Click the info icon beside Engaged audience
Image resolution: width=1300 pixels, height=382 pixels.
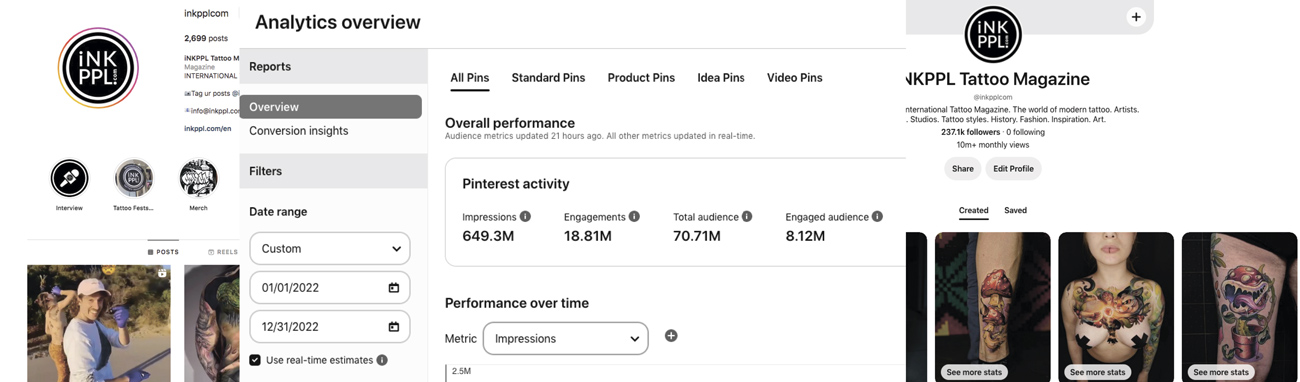(x=877, y=217)
